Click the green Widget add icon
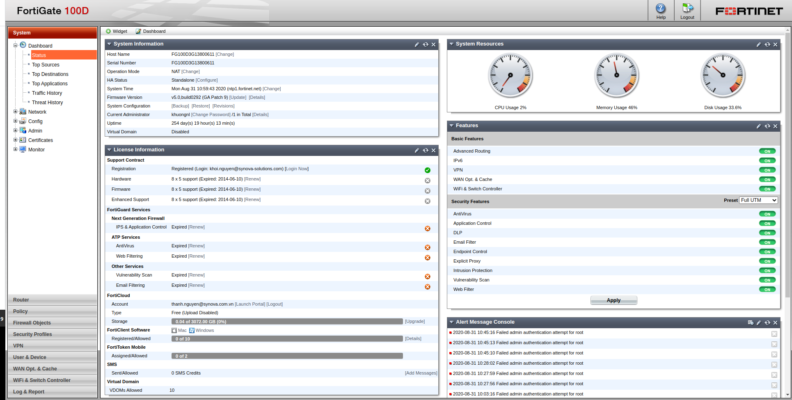Image resolution: width=792 pixels, height=400 pixels. (110, 31)
